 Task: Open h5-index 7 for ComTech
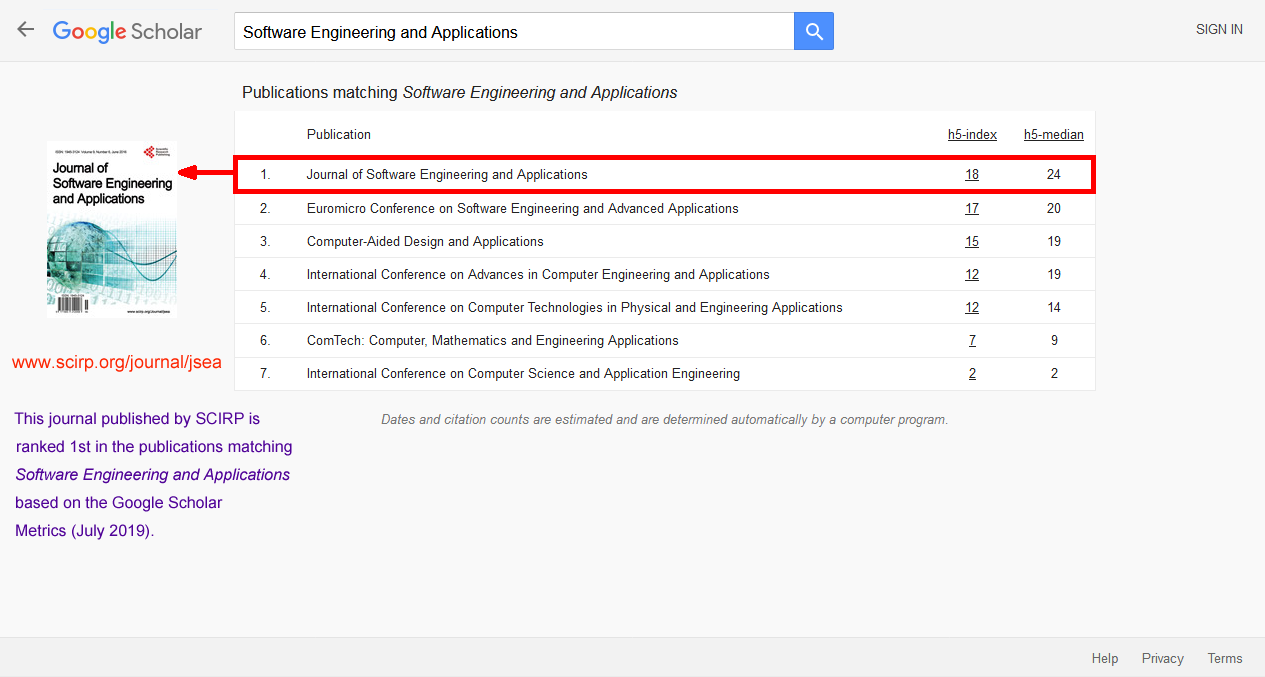972,341
